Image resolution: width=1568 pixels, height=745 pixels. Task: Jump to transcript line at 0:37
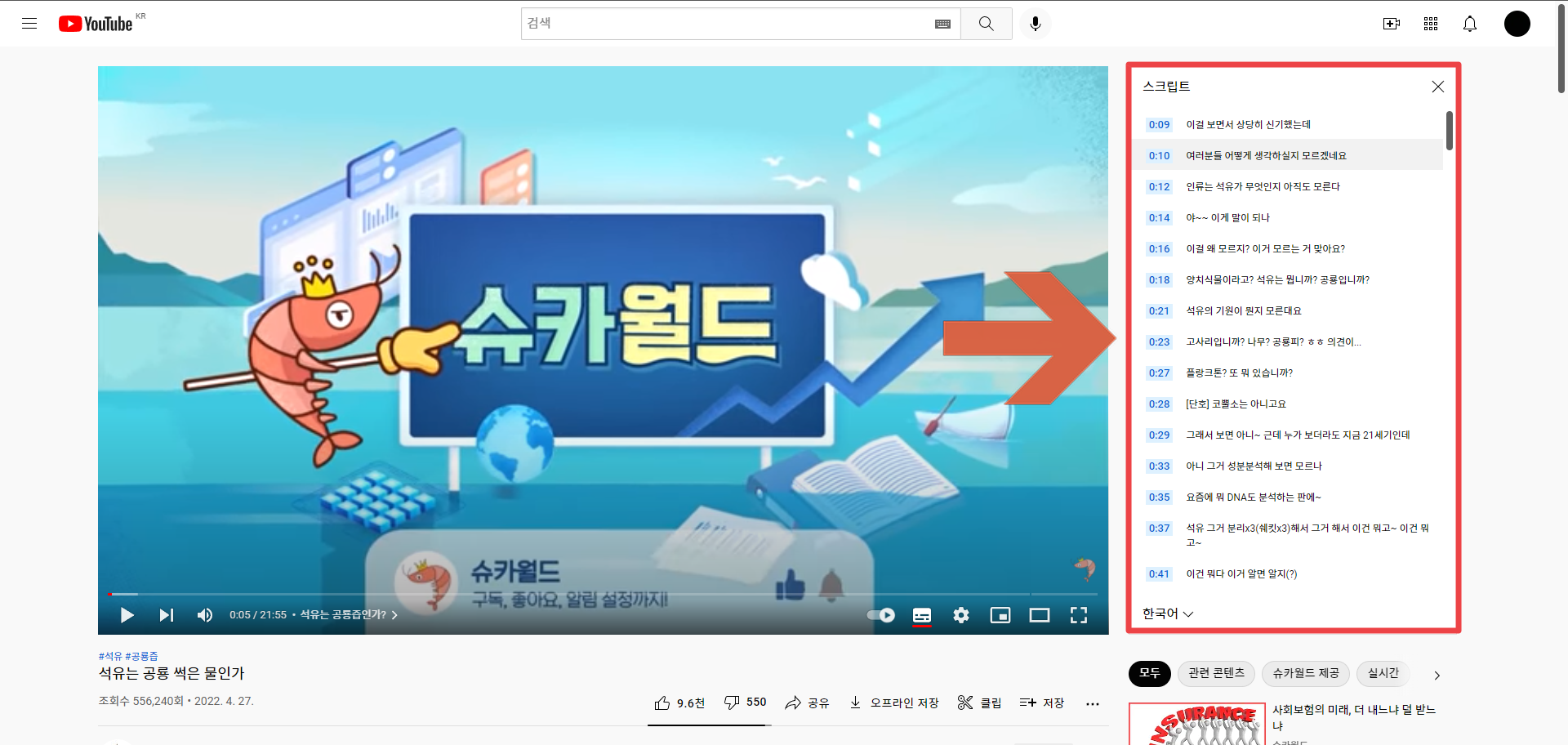(1287, 535)
